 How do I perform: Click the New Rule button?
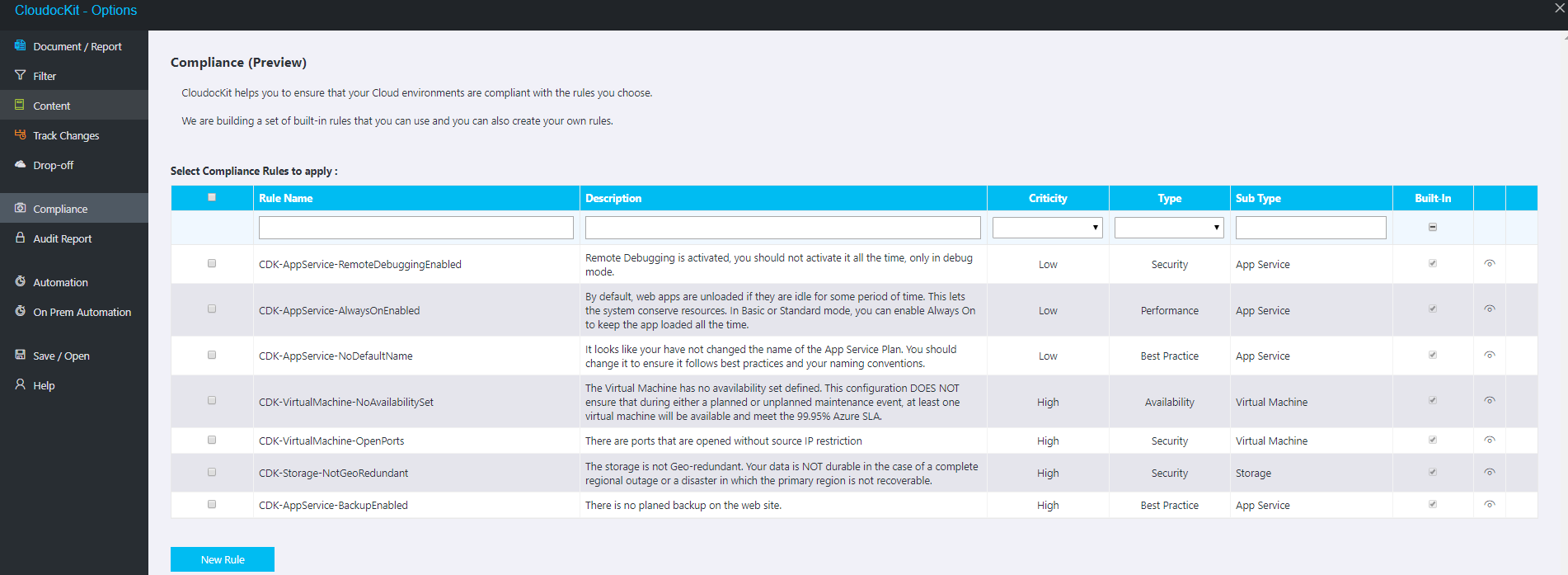223,559
